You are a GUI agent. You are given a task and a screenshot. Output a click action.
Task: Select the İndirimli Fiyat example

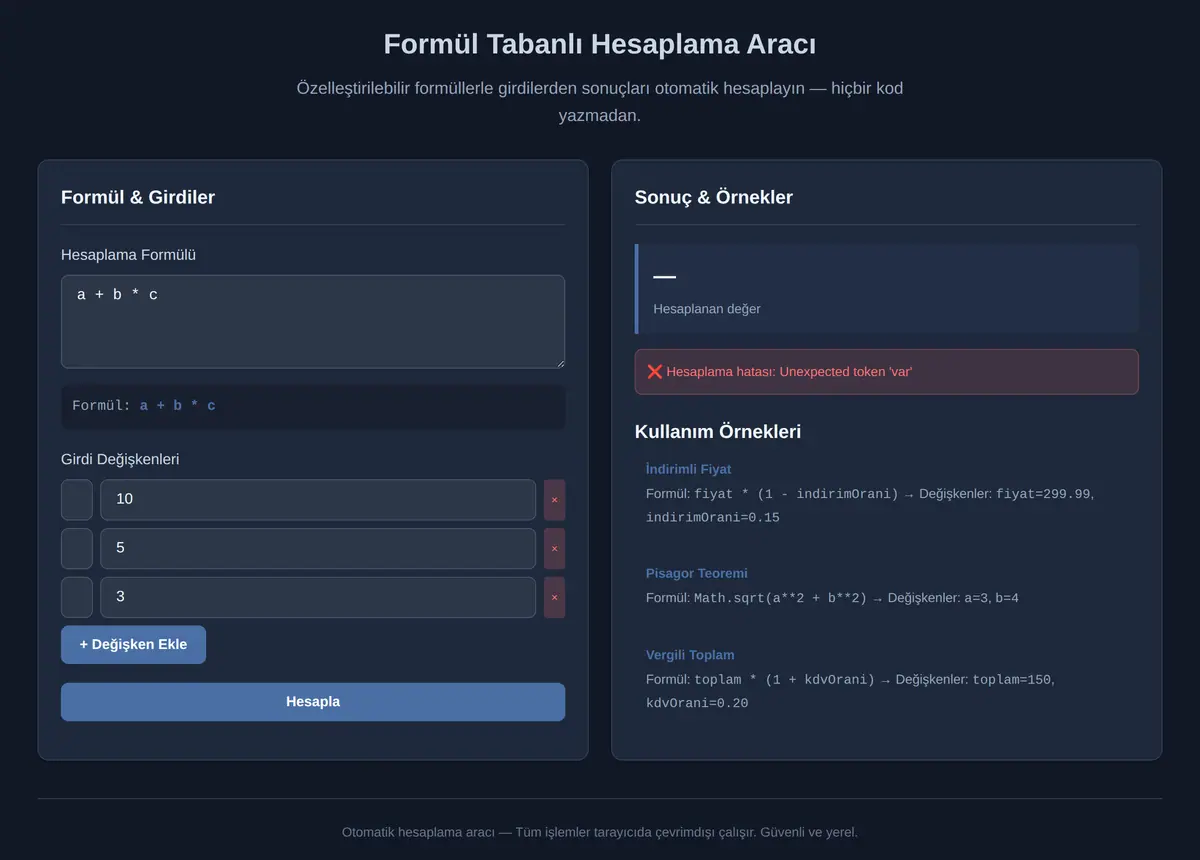[688, 469]
